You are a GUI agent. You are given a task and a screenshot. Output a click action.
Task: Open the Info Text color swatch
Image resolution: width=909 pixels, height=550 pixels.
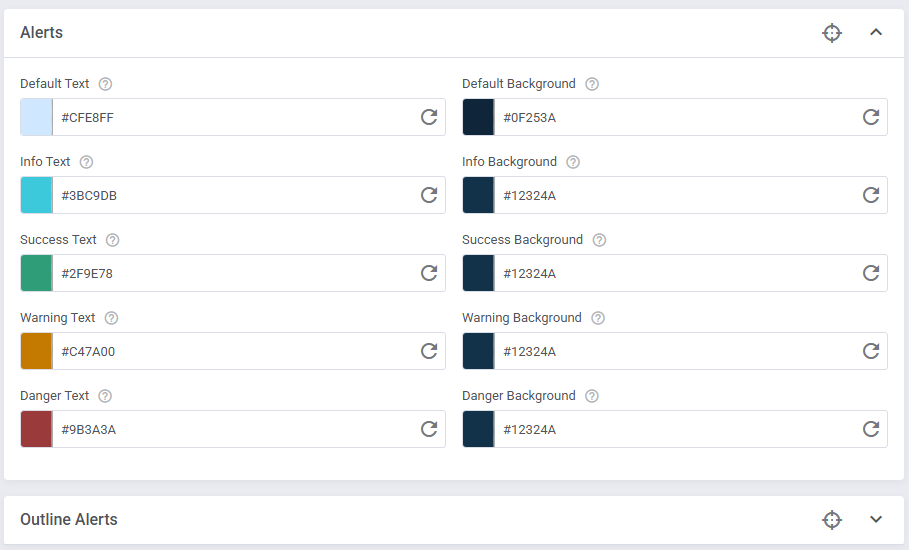pyautogui.click(x=36, y=195)
